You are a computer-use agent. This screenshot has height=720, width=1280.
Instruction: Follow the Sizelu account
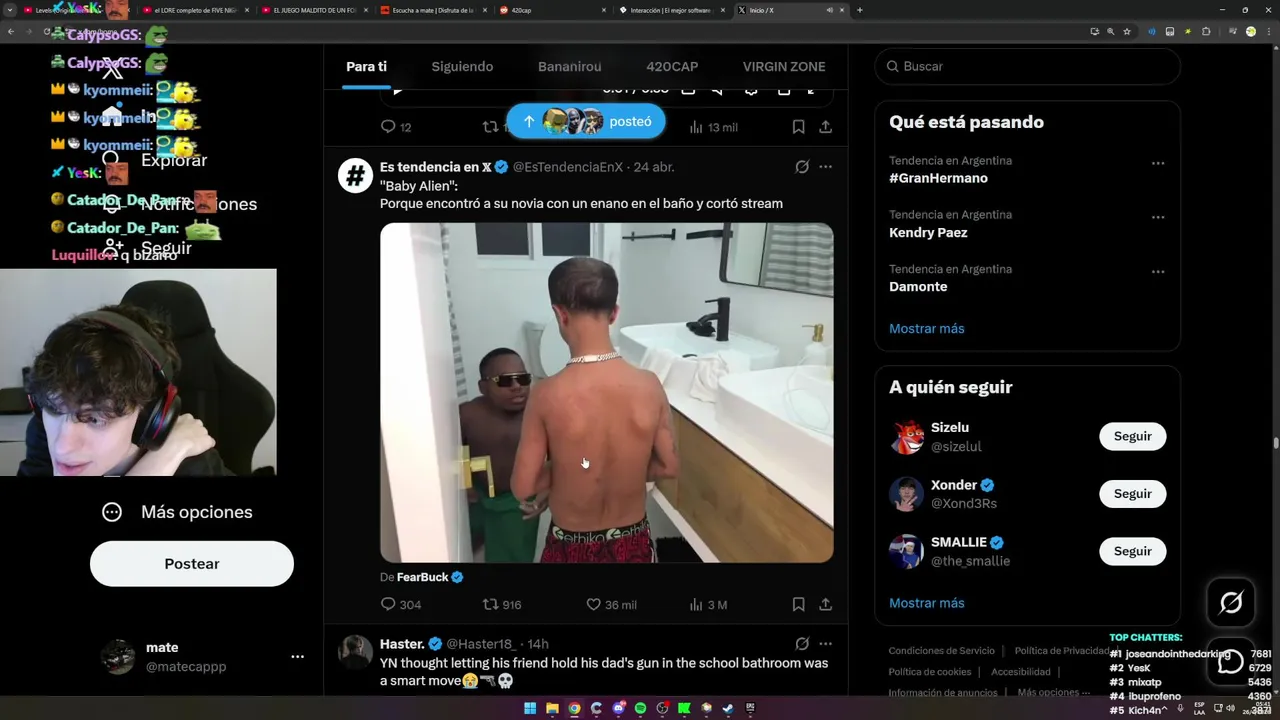pos(1133,436)
